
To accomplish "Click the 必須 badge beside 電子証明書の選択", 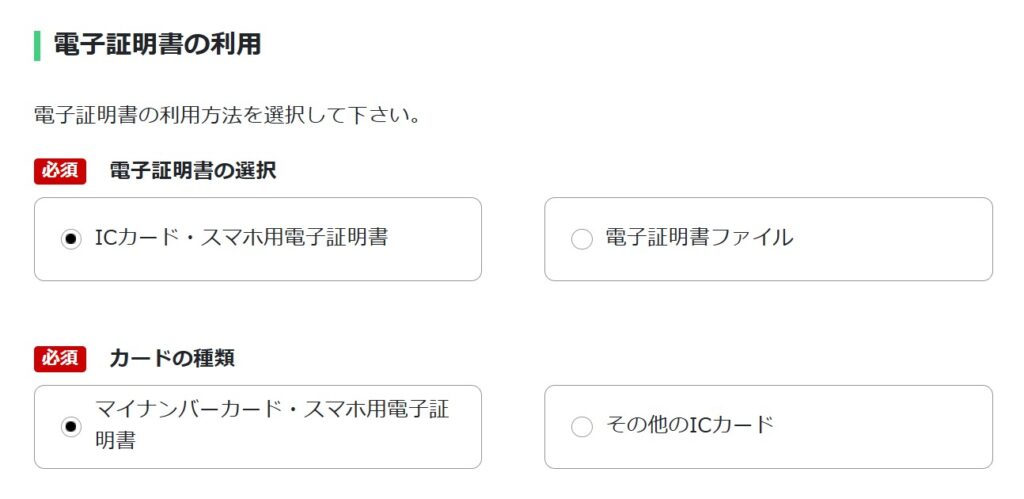I will coord(61,171).
